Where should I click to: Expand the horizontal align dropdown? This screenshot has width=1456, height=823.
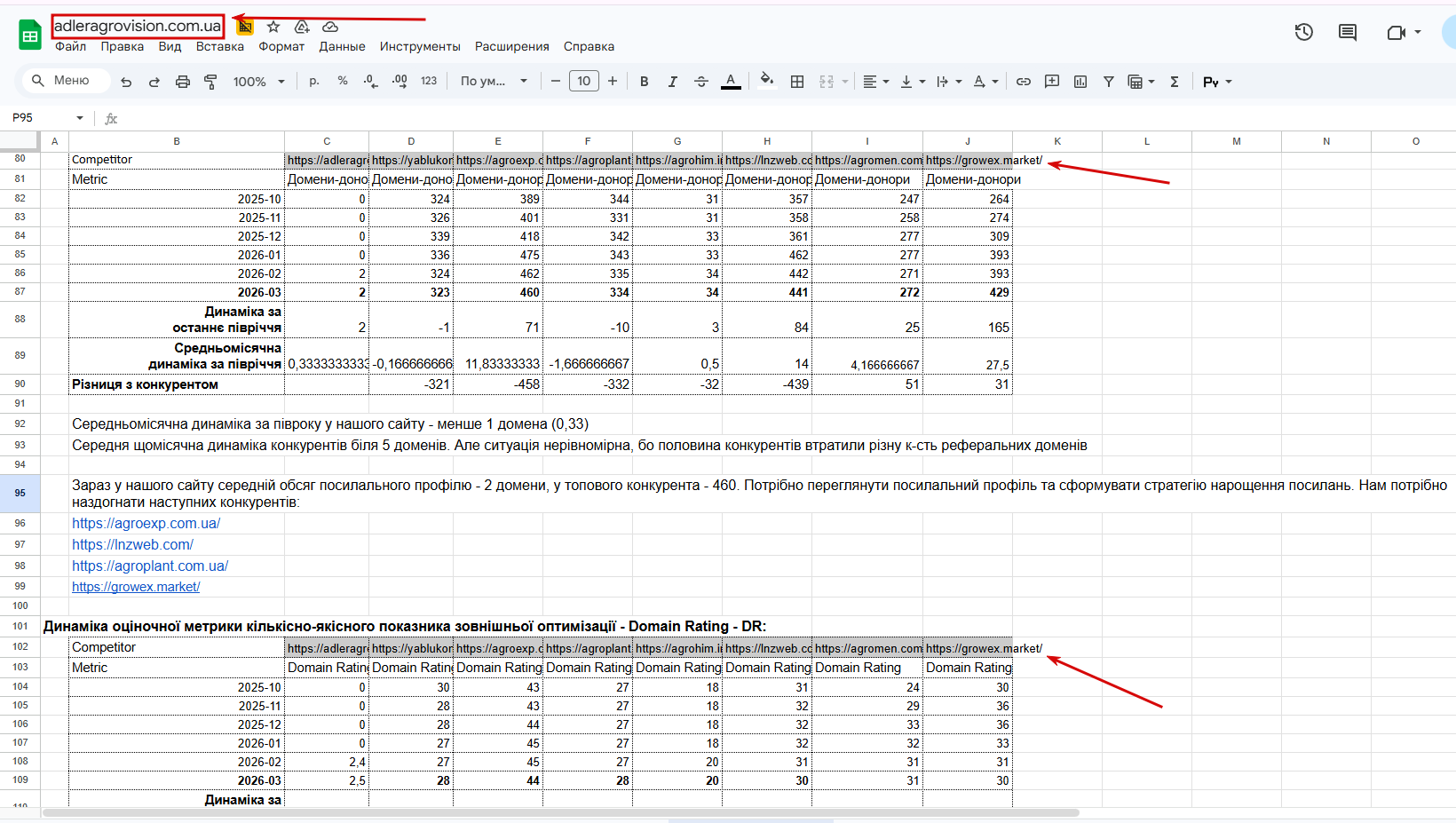[x=876, y=82]
